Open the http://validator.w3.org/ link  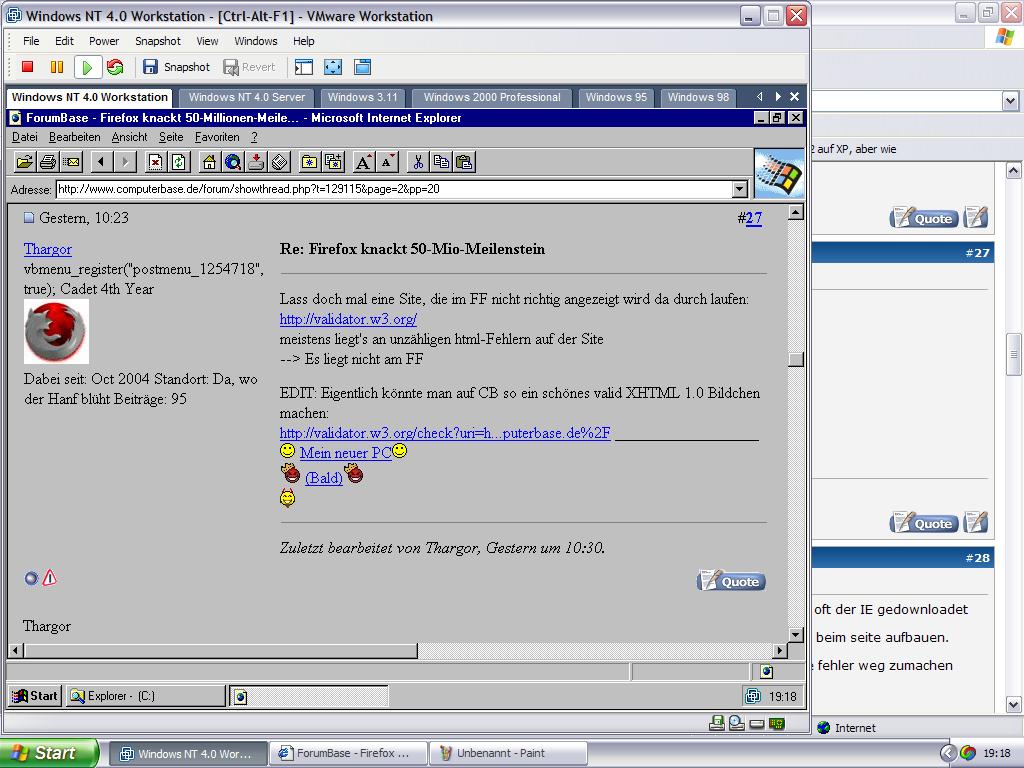(x=348, y=319)
